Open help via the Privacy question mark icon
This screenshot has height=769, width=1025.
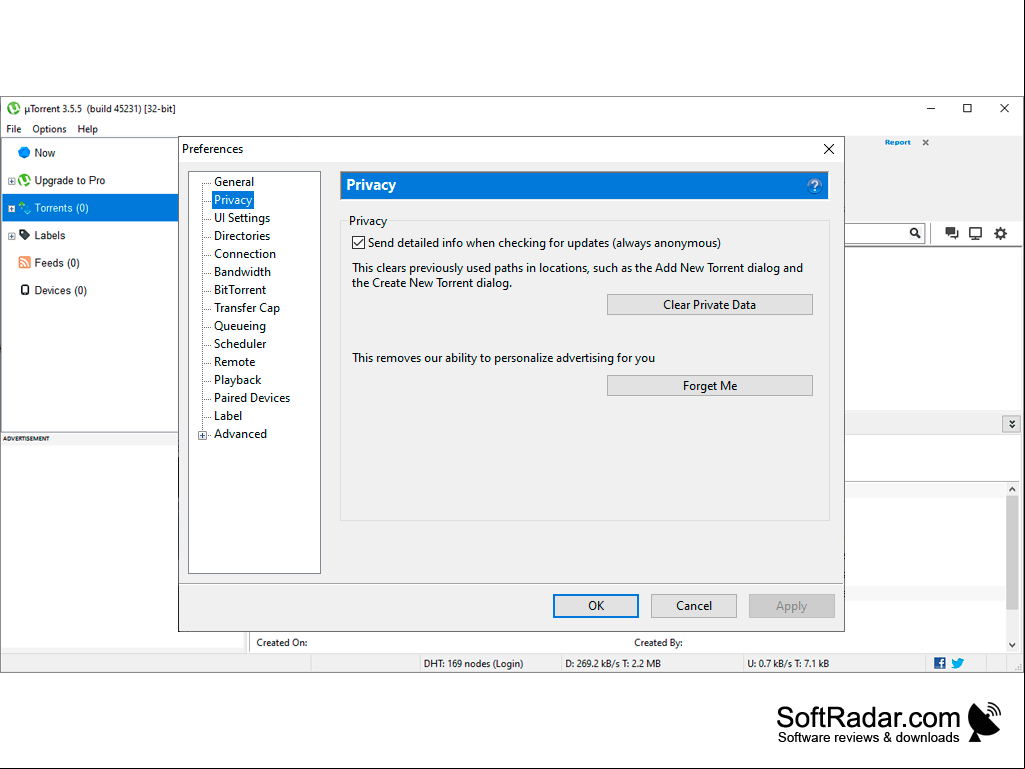(x=814, y=186)
